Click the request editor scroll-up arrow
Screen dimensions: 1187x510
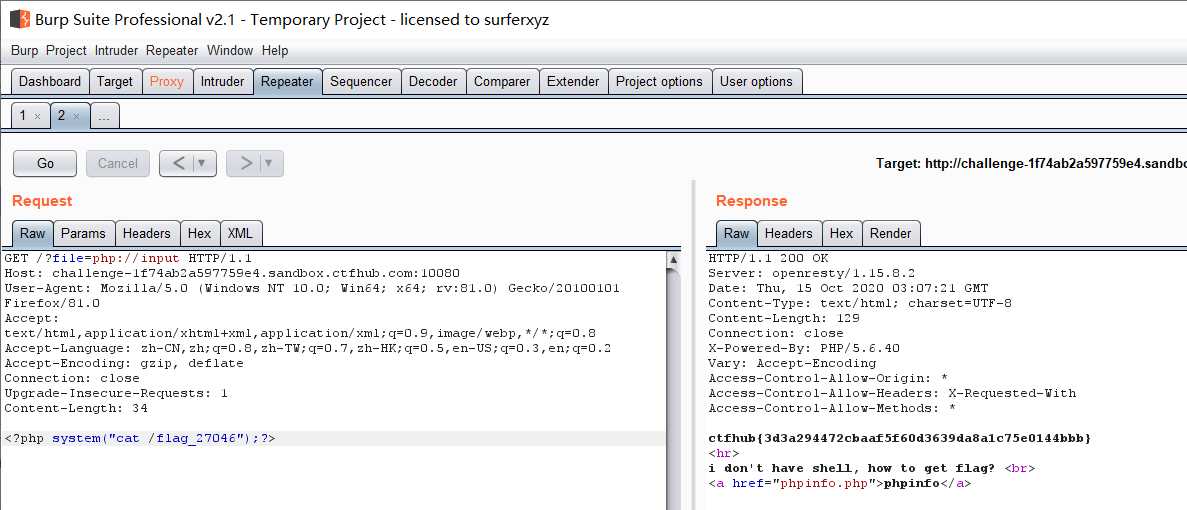point(673,260)
